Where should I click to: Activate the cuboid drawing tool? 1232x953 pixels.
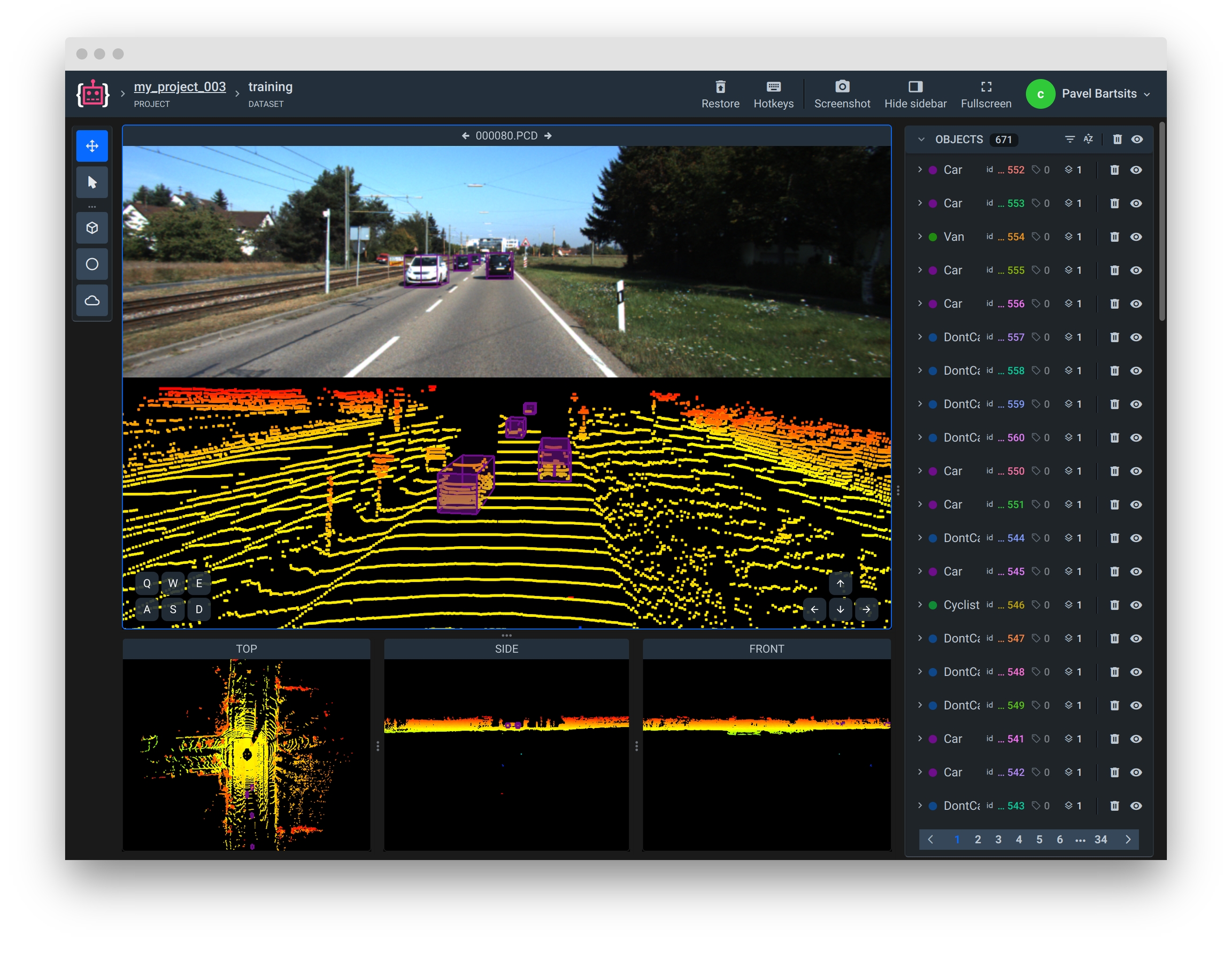coord(92,228)
